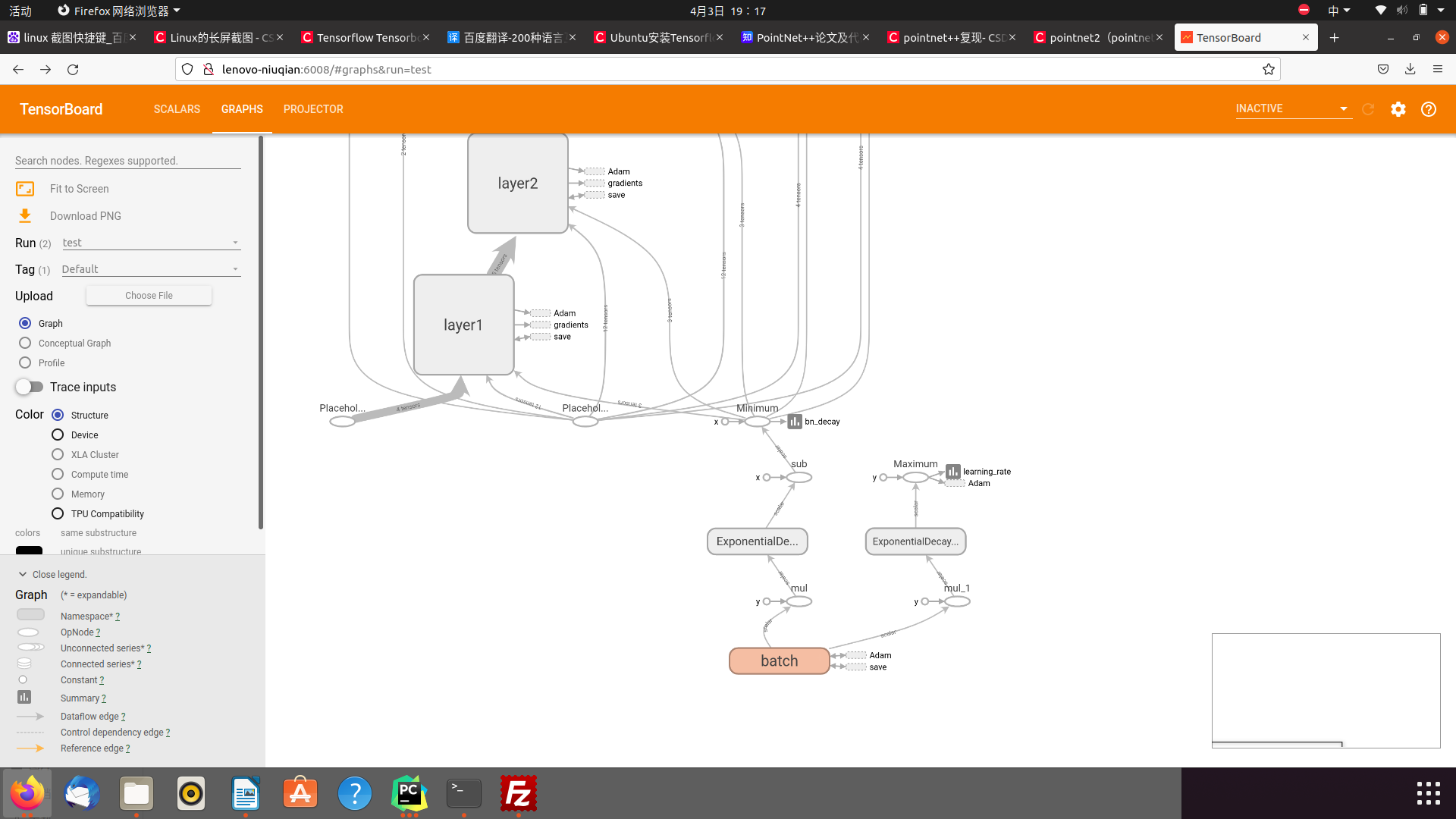Select the mul op node
The image size is (1456, 819).
tap(799, 601)
